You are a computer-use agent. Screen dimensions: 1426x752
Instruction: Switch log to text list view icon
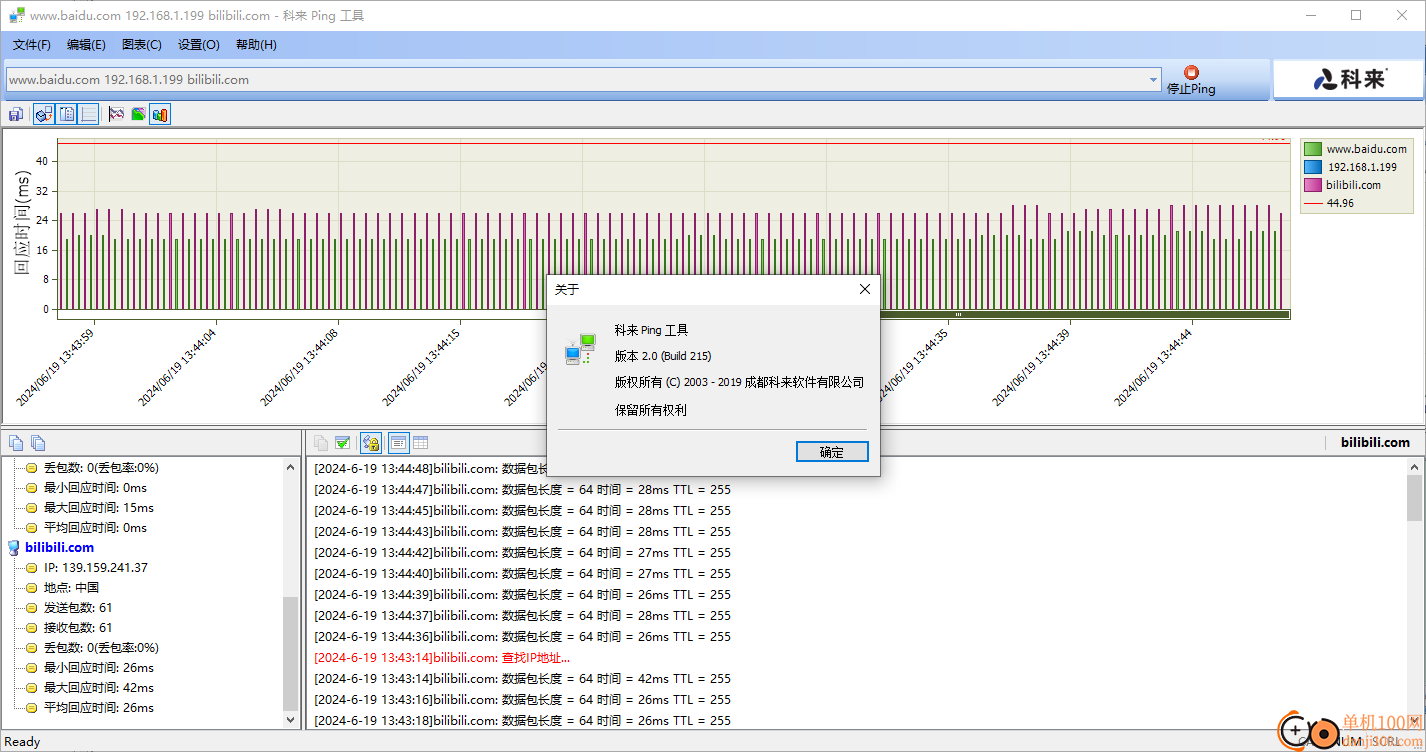398,442
